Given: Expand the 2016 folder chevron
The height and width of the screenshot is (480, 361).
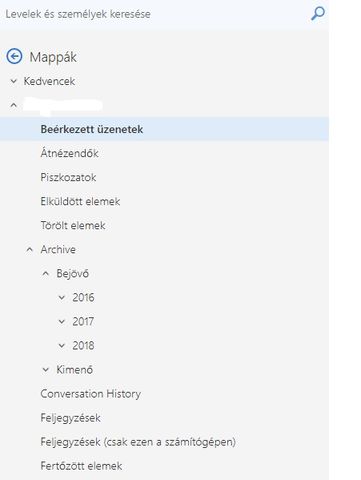Looking at the screenshot, I should (62, 297).
